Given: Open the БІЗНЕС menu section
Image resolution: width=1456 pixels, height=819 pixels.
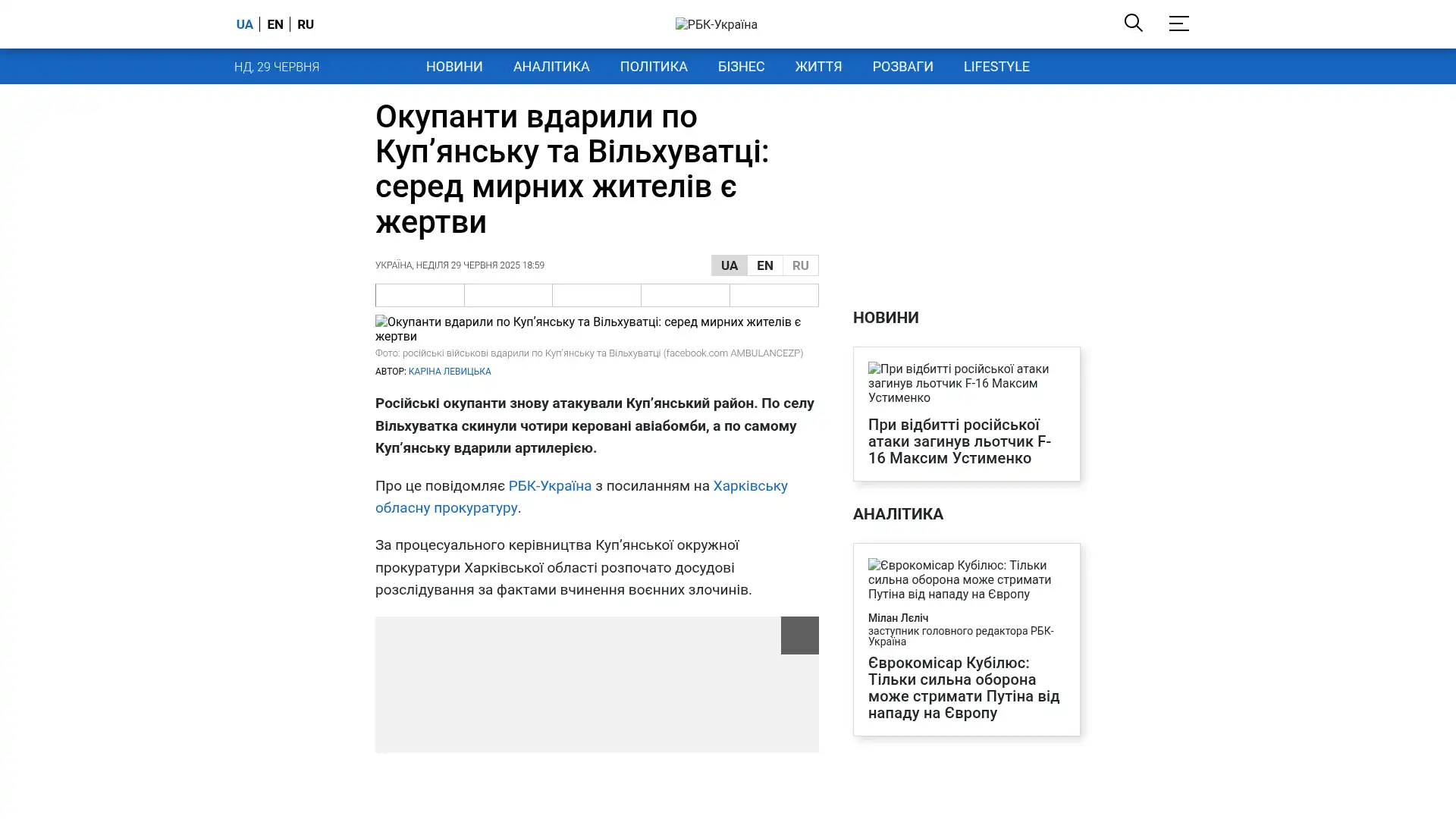Looking at the screenshot, I should (x=741, y=67).
